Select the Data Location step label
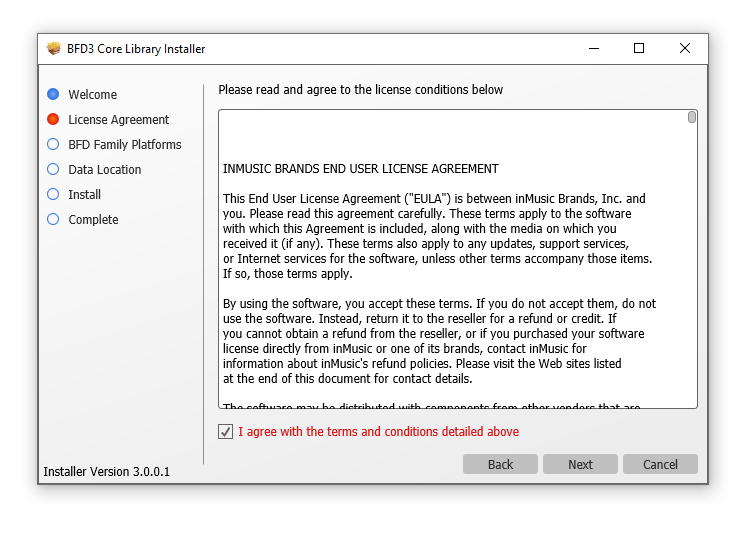The width and height of the screenshot is (750, 540). (104, 170)
